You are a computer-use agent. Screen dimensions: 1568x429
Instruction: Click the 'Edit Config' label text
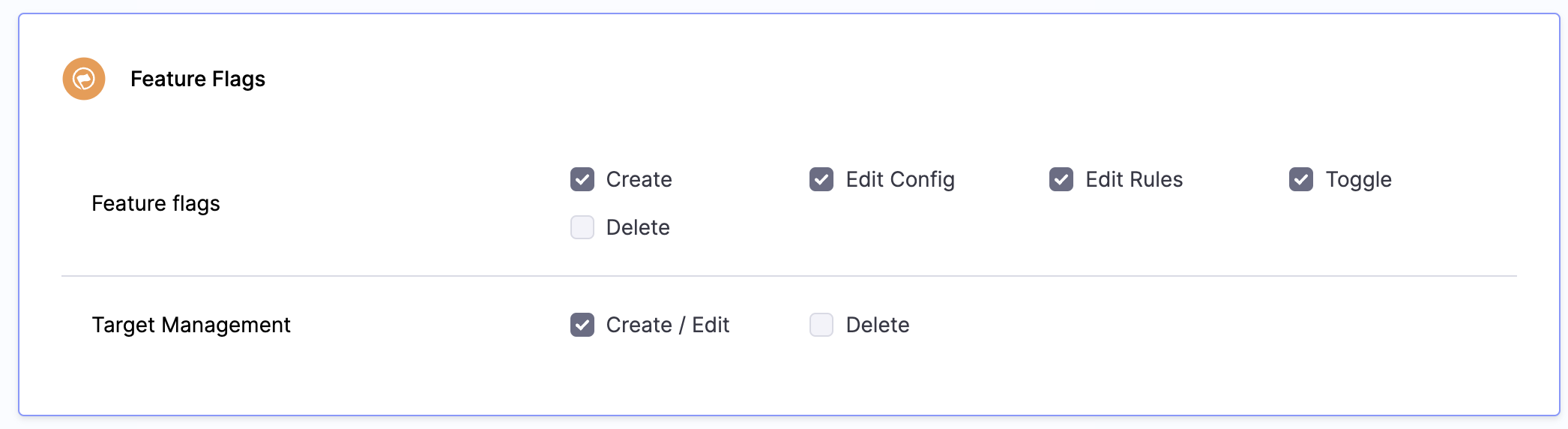899,179
